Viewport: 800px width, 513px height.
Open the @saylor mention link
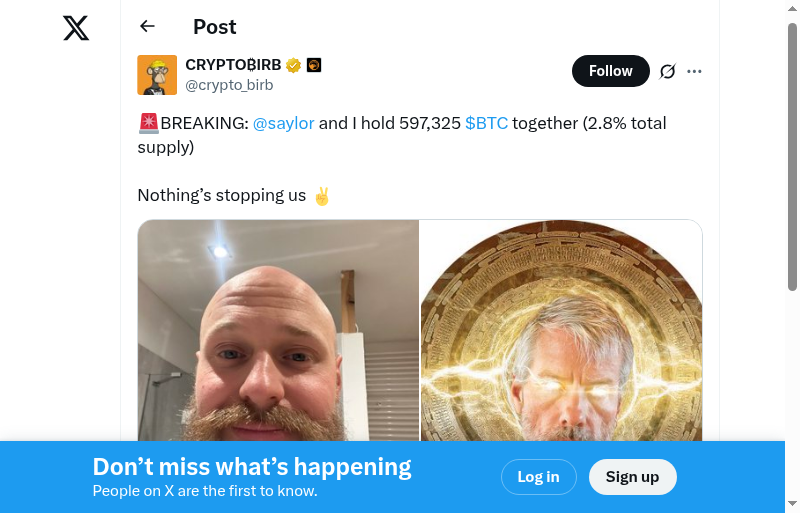pyautogui.click(x=284, y=123)
